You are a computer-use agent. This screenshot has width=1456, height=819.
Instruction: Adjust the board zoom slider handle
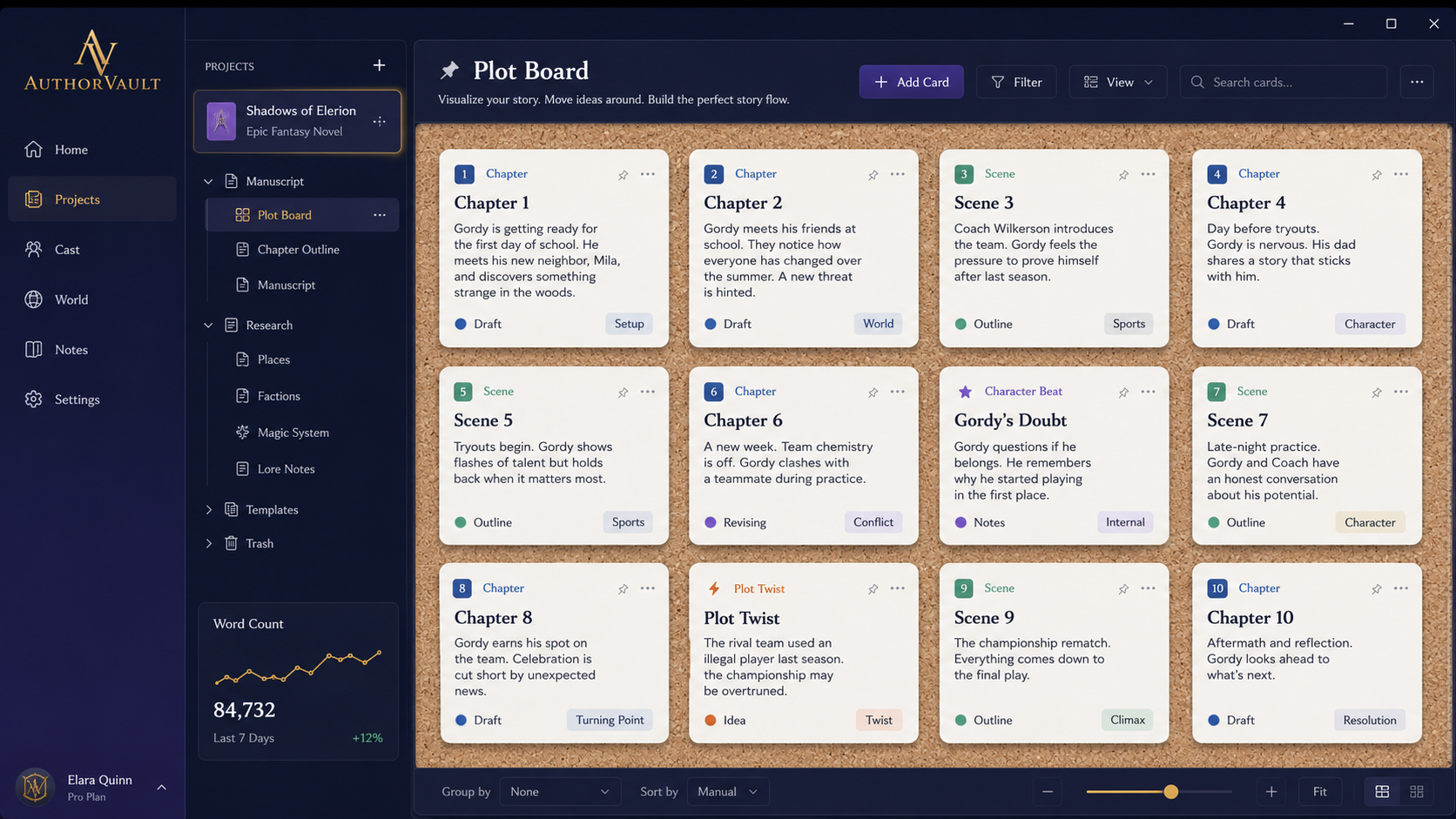[x=1170, y=791]
